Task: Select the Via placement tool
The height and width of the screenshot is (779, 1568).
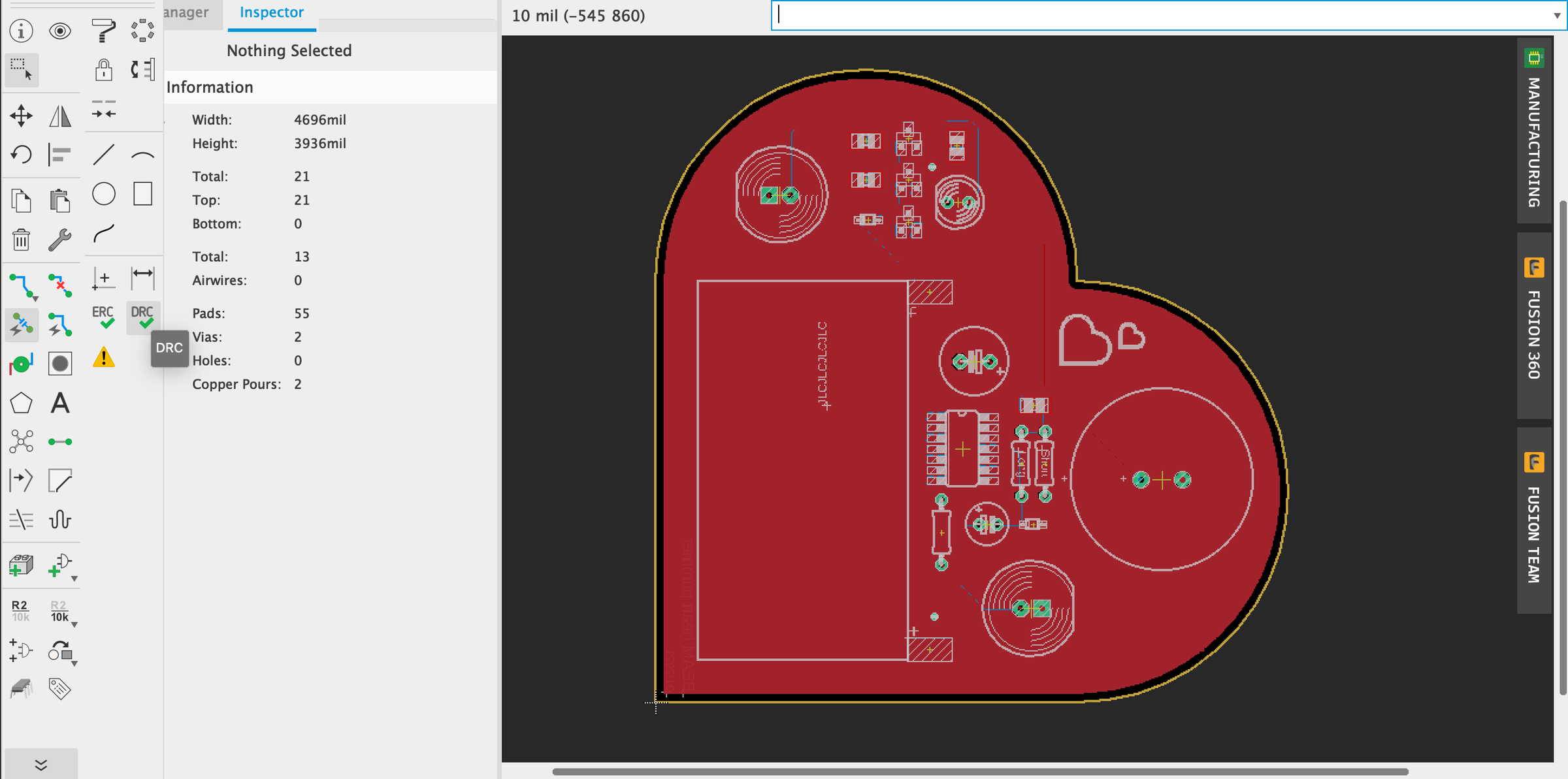Action: click(x=22, y=364)
